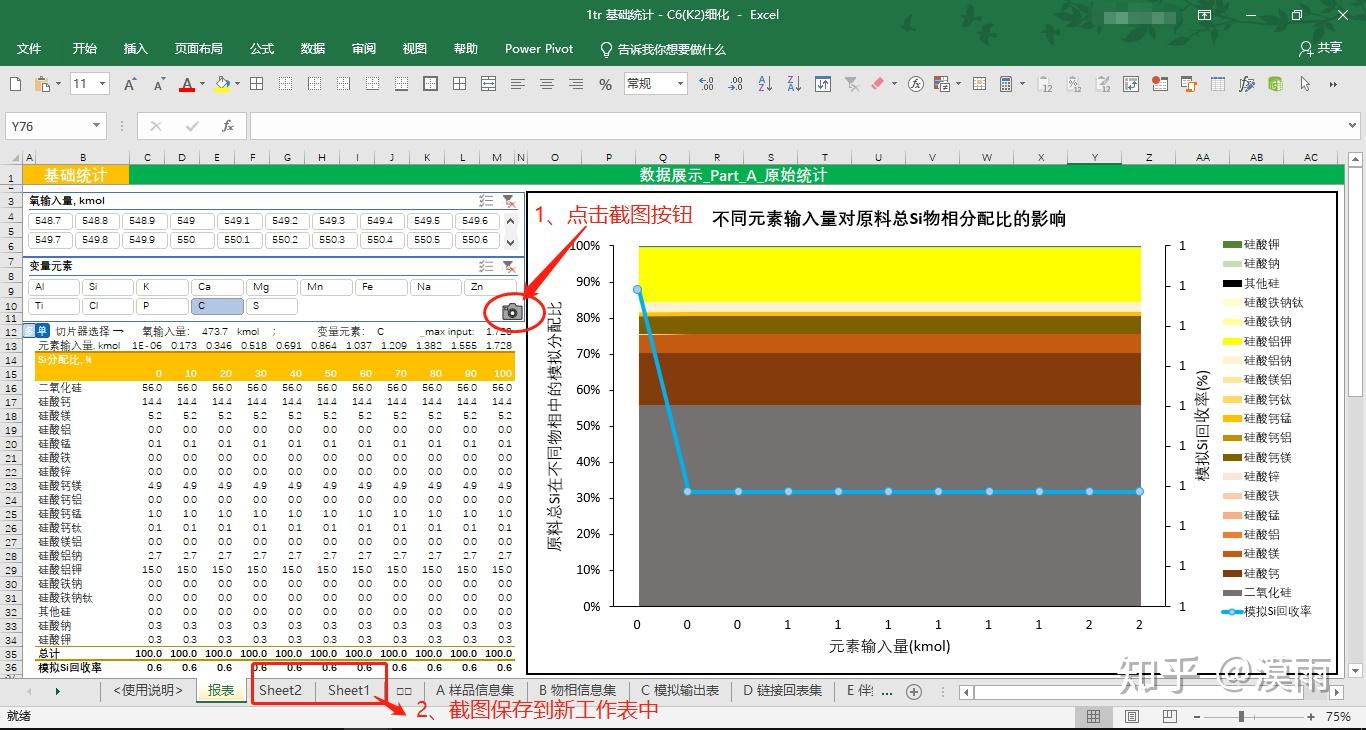Open the C 模拟输出表 sheet tab

[x=679, y=690]
